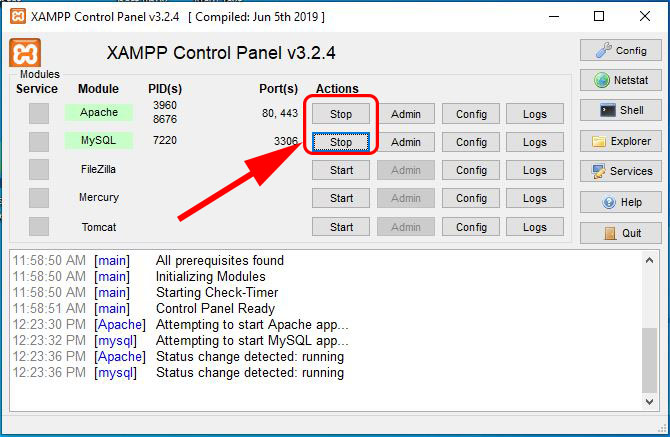Launch Shell from the terminal icon

coord(620,110)
